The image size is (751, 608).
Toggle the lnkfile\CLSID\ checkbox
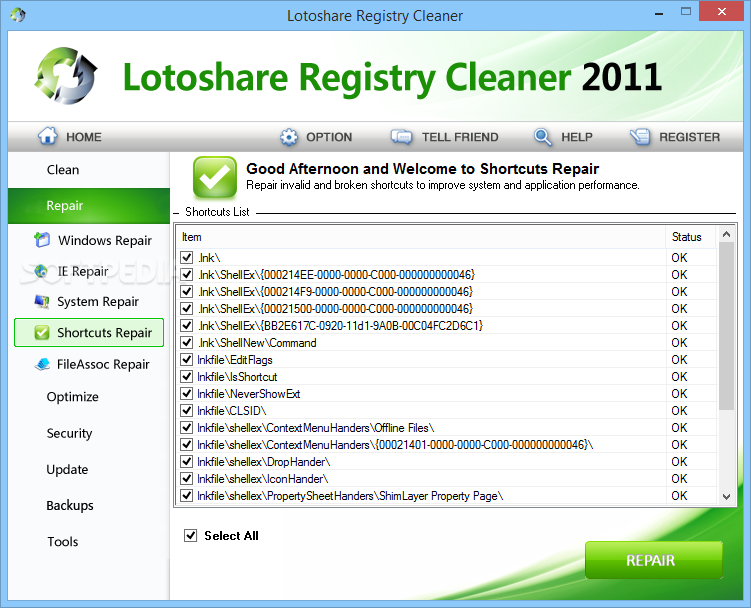pyautogui.click(x=187, y=411)
